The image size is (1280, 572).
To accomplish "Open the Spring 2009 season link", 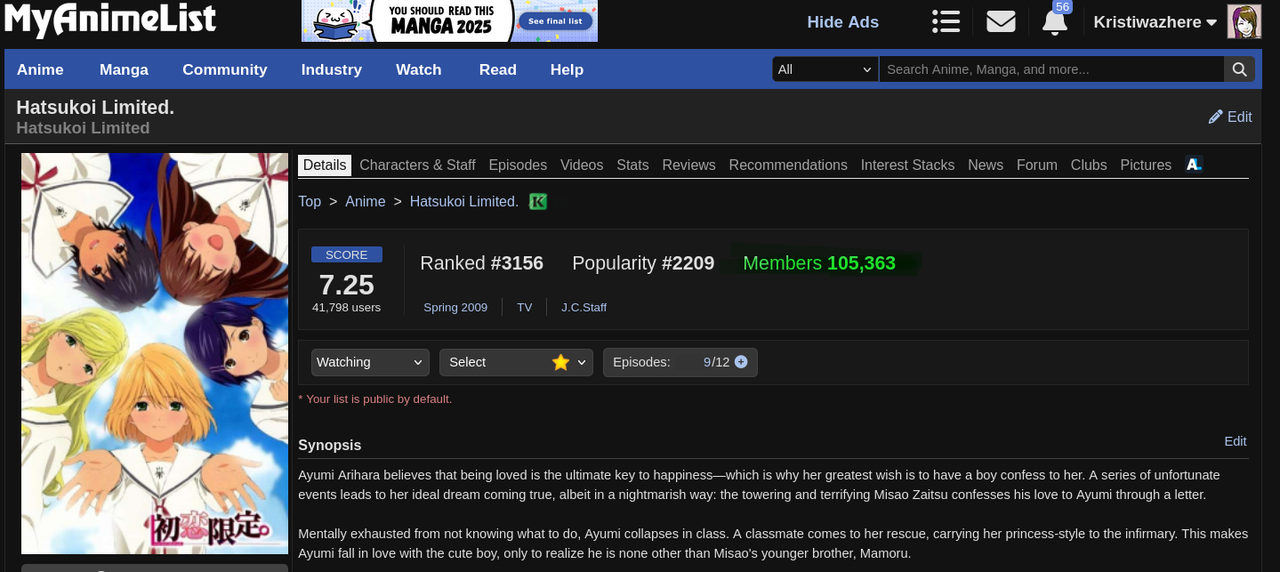I will [455, 307].
